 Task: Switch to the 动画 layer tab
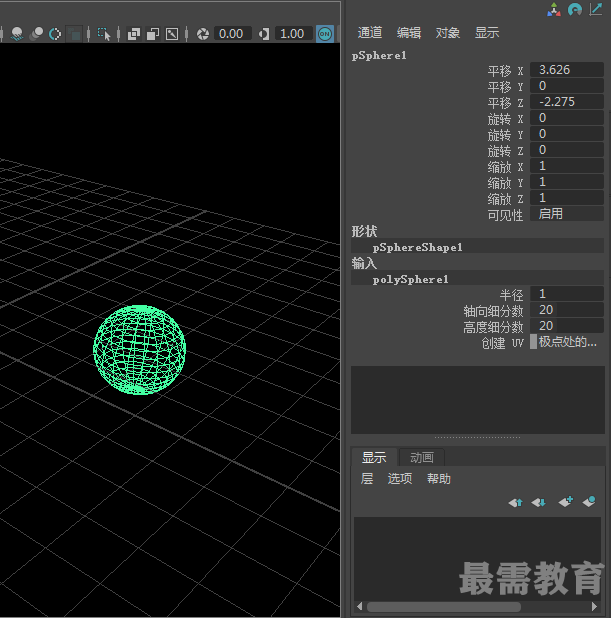[x=422, y=458]
